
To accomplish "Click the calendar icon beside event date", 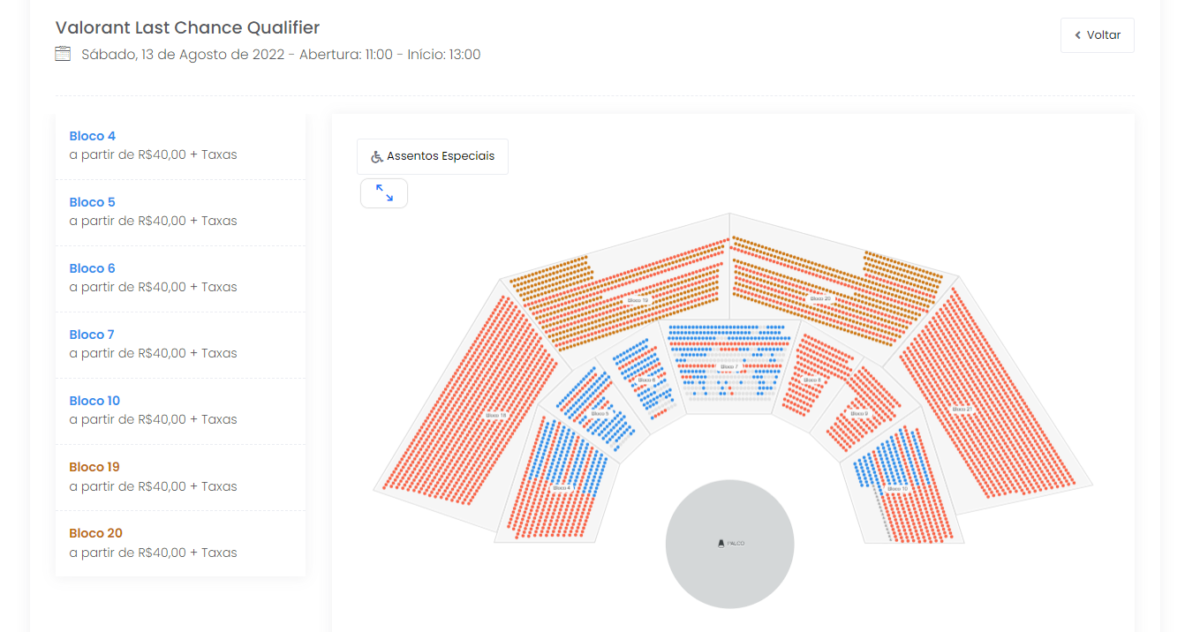I will [63, 54].
